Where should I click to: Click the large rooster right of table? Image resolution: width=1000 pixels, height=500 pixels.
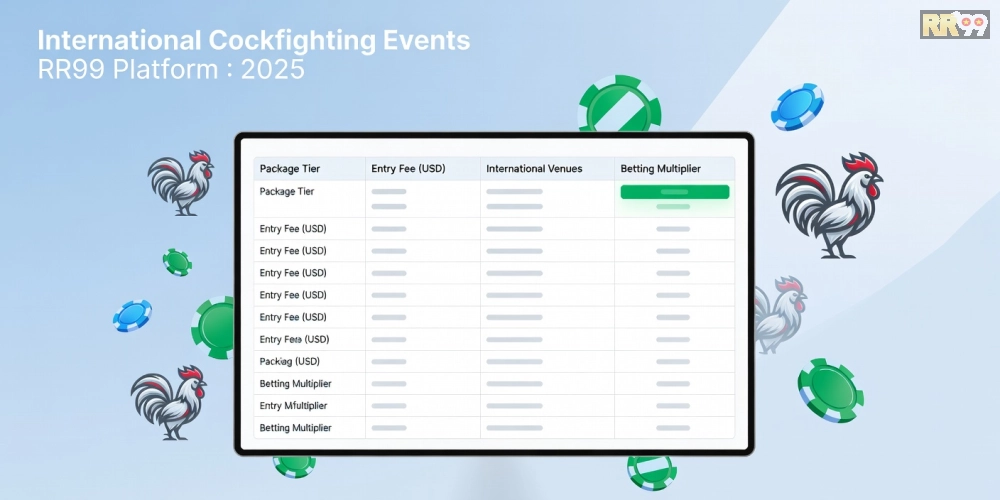point(828,207)
